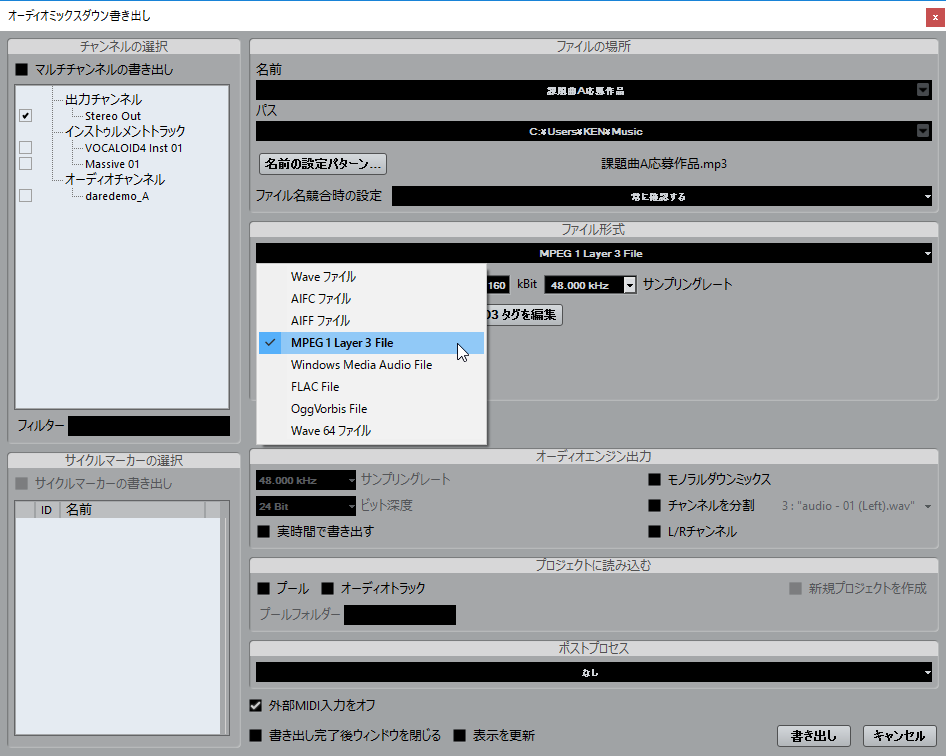
Task: Click the 名前 column header in cycle marker list
Action: pos(132,510)
